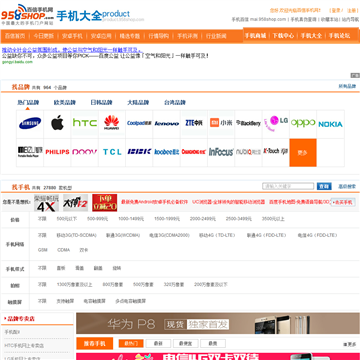Select the orange 最热门 sort tab
Image resolution: width=360 pixels, height=360 pixels.
131,343
